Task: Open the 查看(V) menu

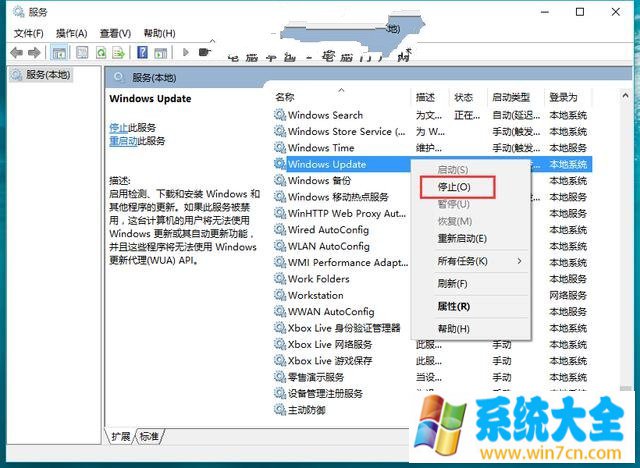Action: click(x=116, y=33)
